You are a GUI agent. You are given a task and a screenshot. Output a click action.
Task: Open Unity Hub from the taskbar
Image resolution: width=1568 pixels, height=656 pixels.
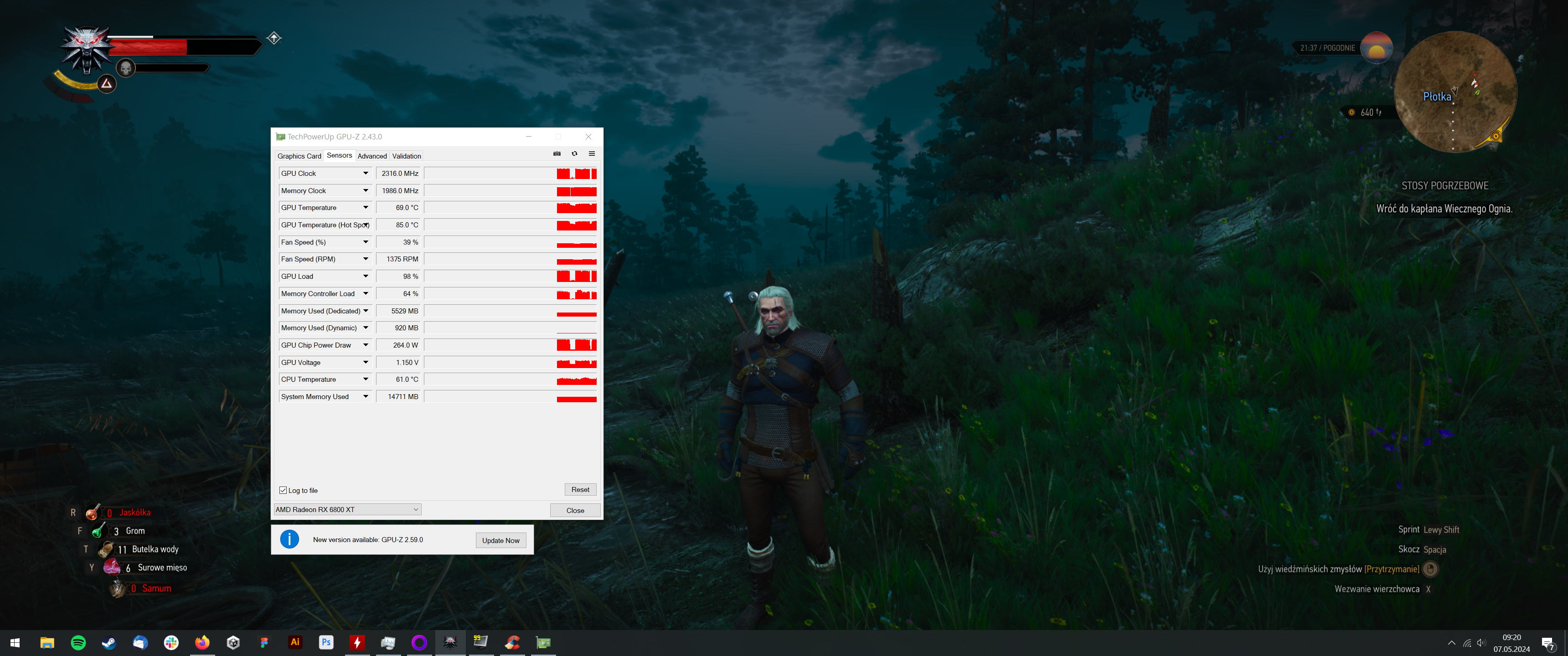pos(233,643)
